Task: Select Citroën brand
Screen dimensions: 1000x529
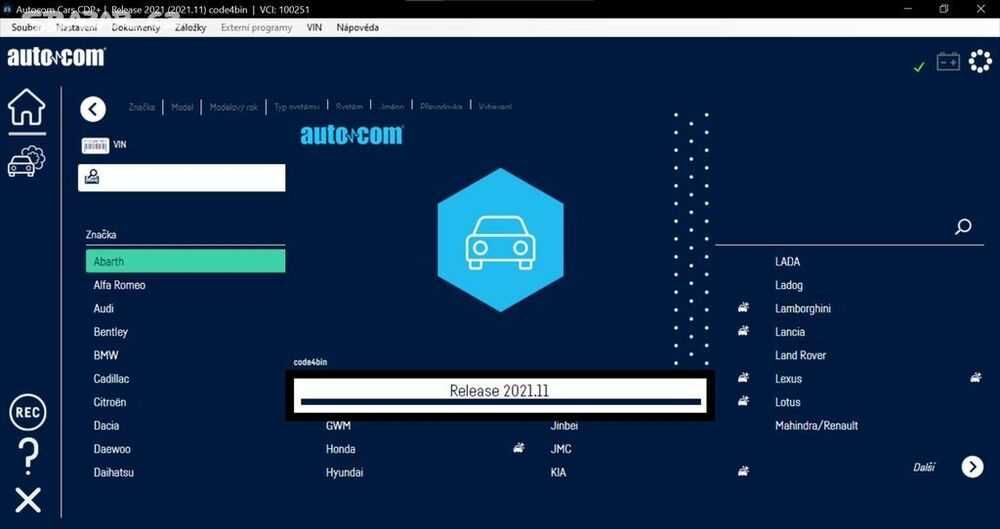Action: pos(110,402)
